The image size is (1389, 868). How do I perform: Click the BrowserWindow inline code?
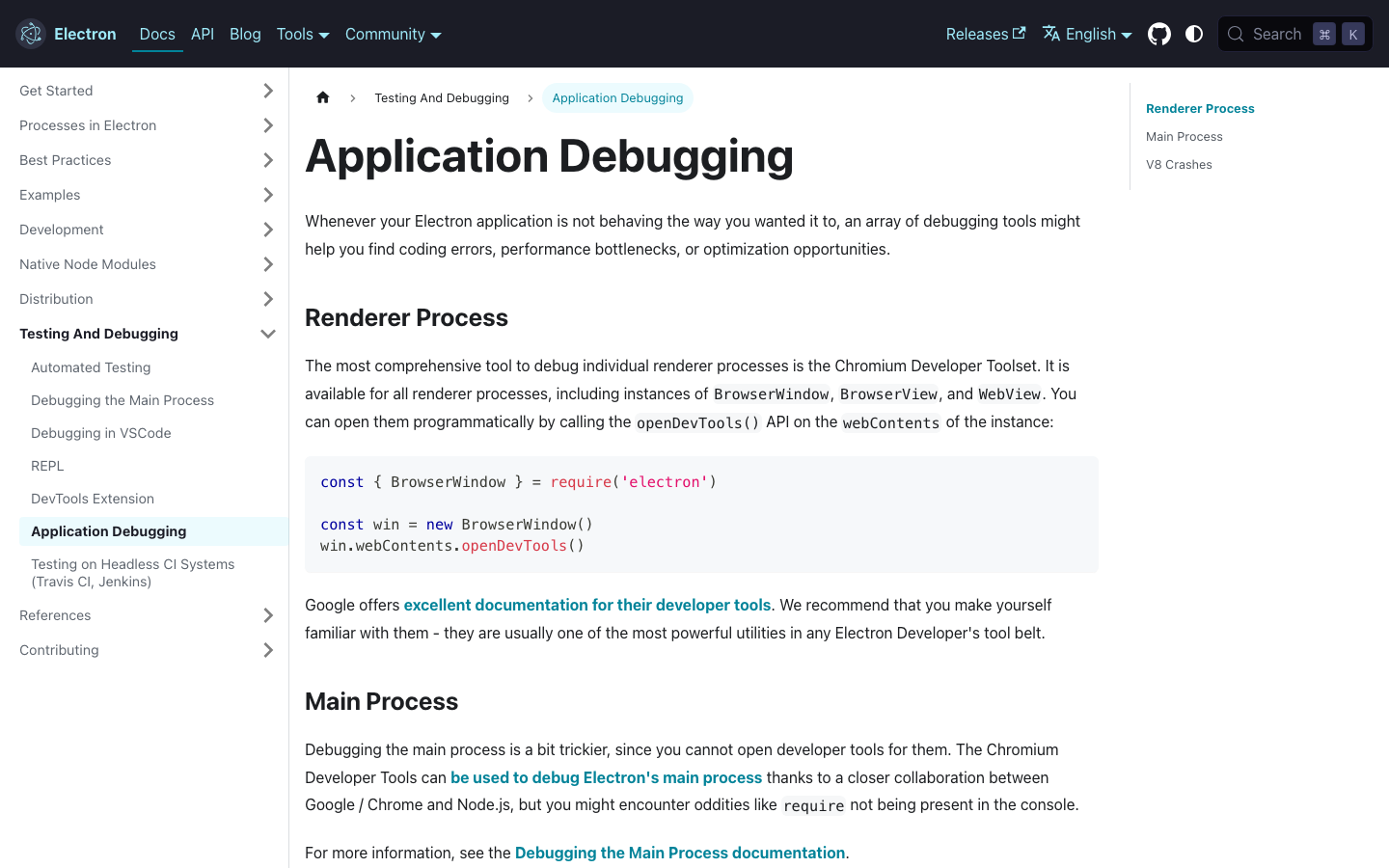tap(772, 394)
